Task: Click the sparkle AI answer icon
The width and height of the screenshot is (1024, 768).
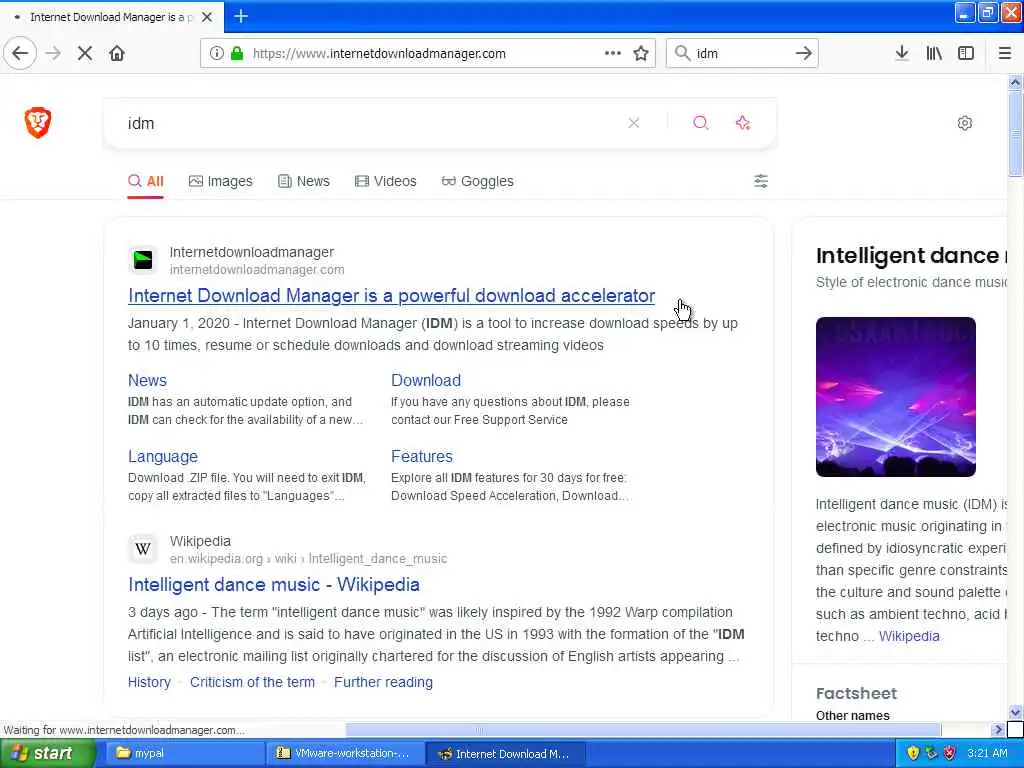Action: (743, 123)
